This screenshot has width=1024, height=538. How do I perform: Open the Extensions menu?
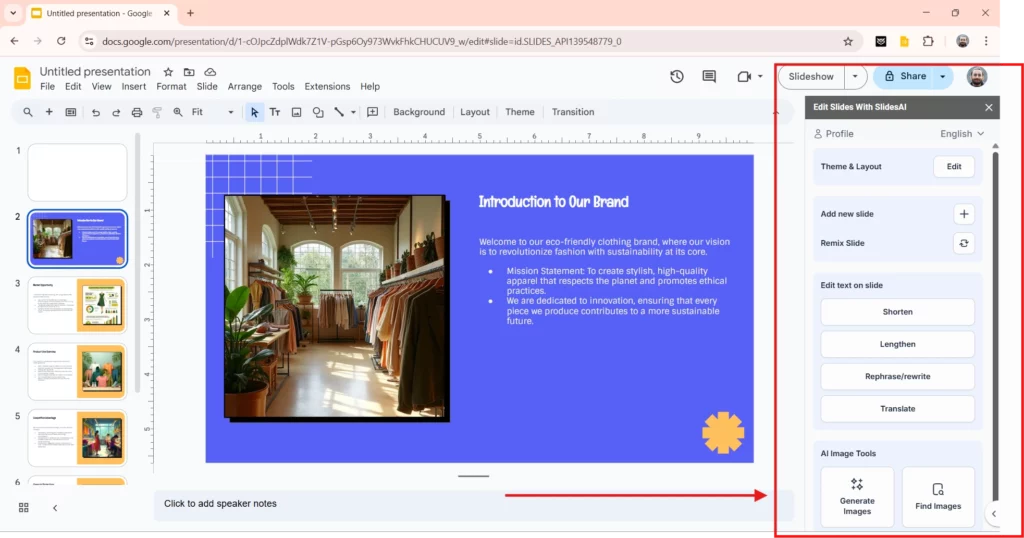tap(327, 87)
